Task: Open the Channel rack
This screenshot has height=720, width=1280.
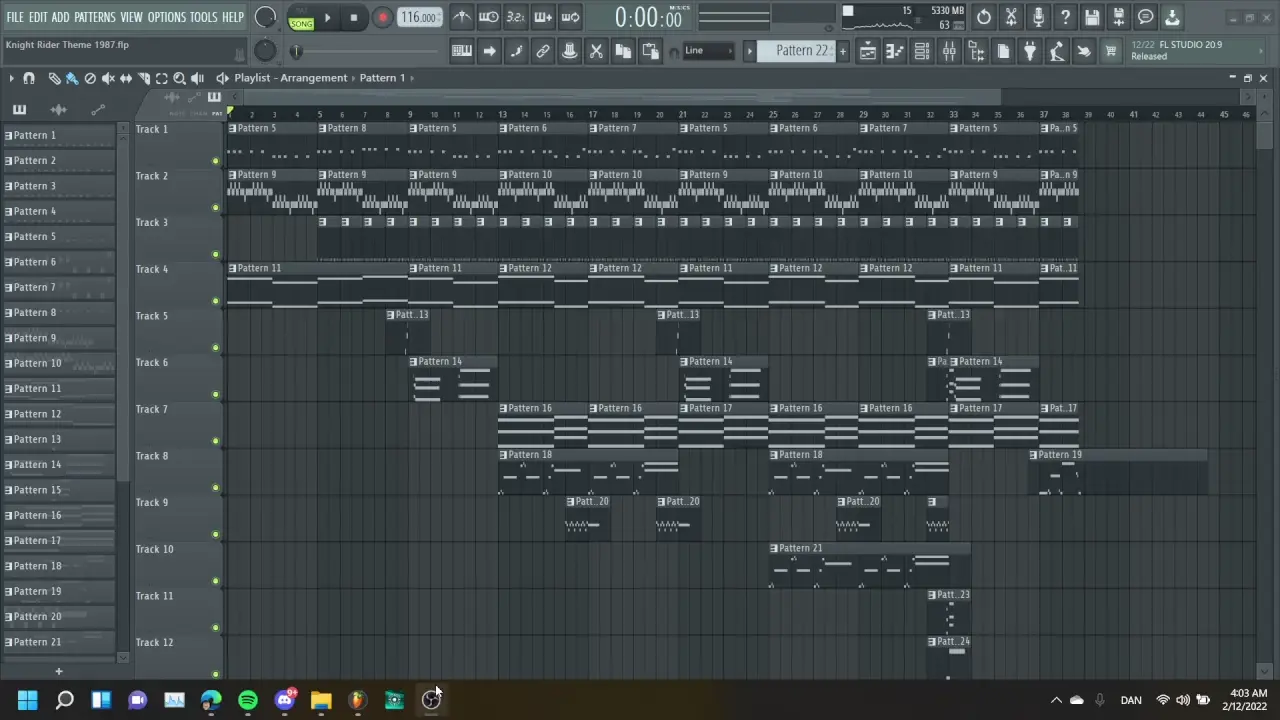Action: pyautogui.click(x=923, y=51)
